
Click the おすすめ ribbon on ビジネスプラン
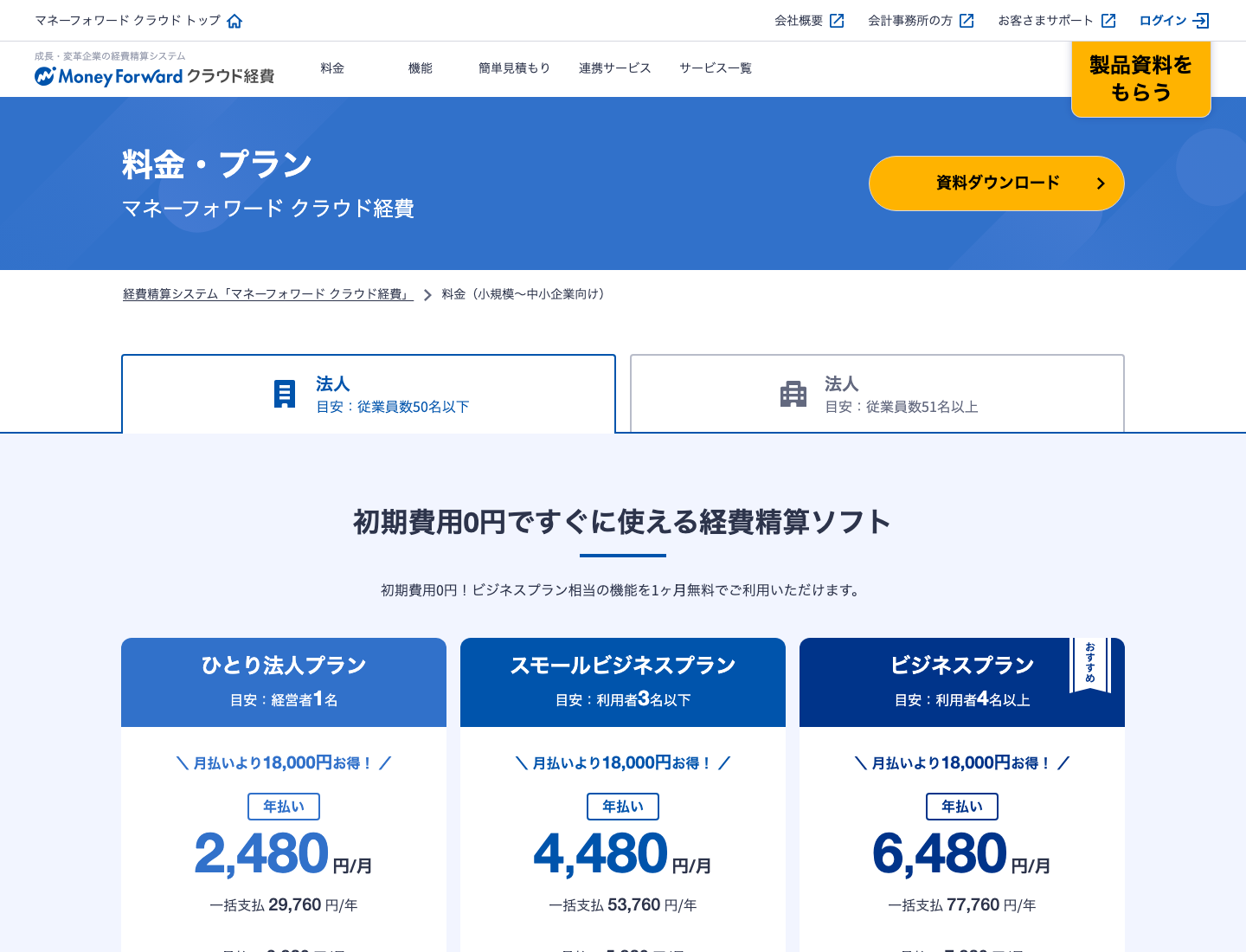coord(1090,665)
